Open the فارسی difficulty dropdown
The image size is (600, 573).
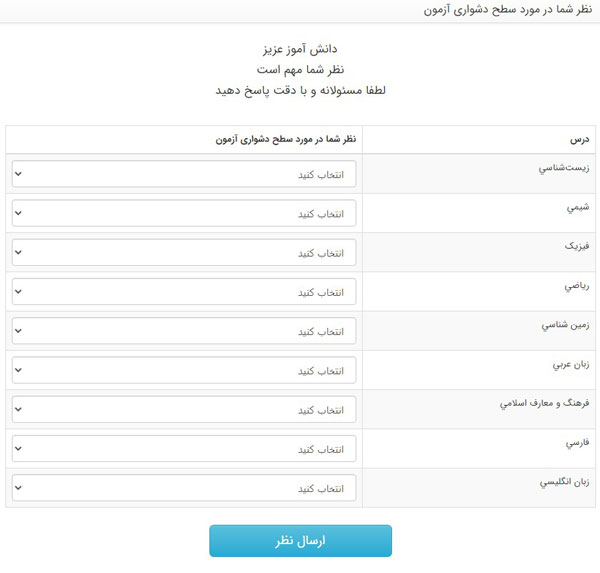(183, 449)
